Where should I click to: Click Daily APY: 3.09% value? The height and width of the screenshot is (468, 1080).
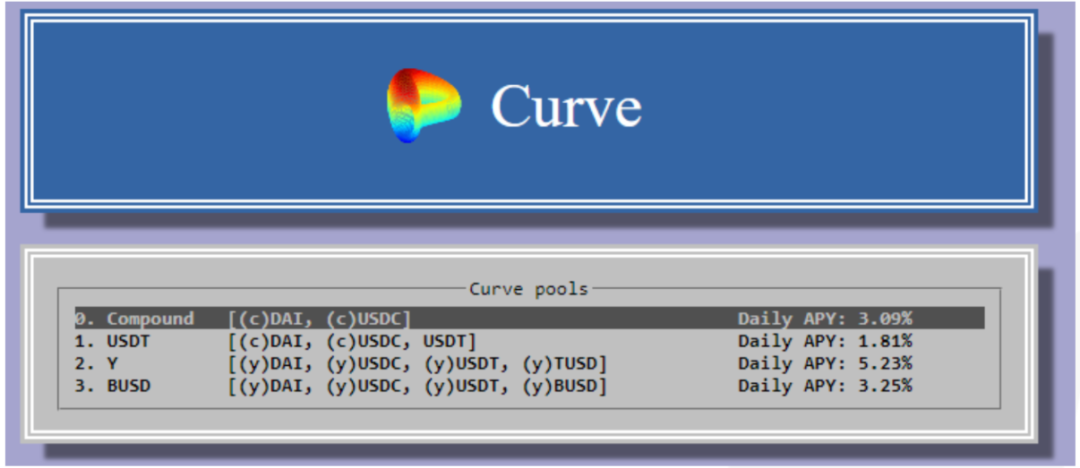click(x=825, y=318)
